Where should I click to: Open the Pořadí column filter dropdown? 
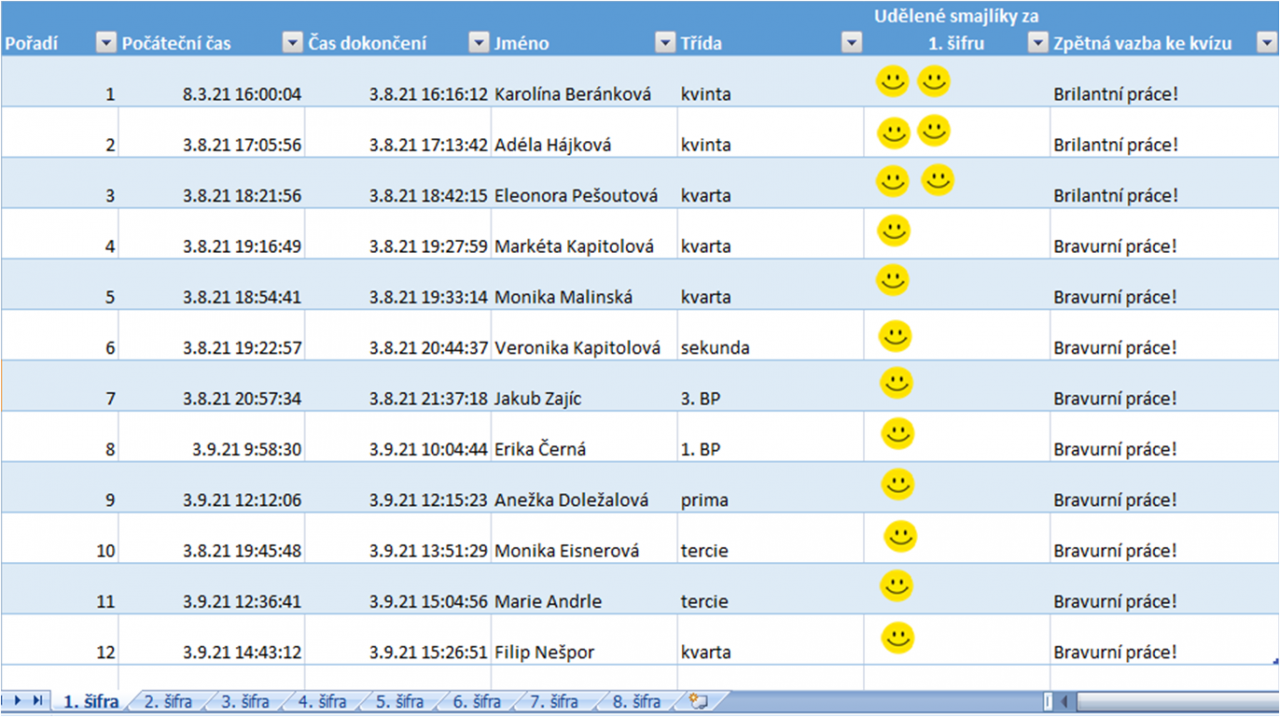pos(105,42)
